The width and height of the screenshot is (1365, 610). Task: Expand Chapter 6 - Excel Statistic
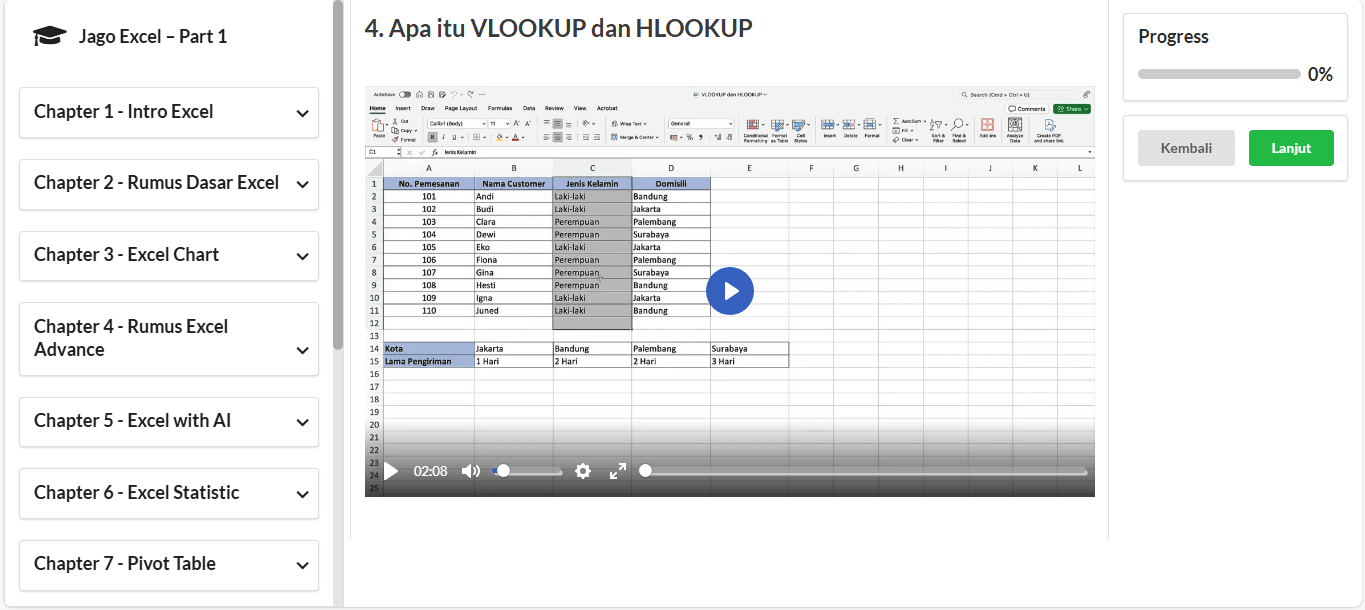pos(169,493)
